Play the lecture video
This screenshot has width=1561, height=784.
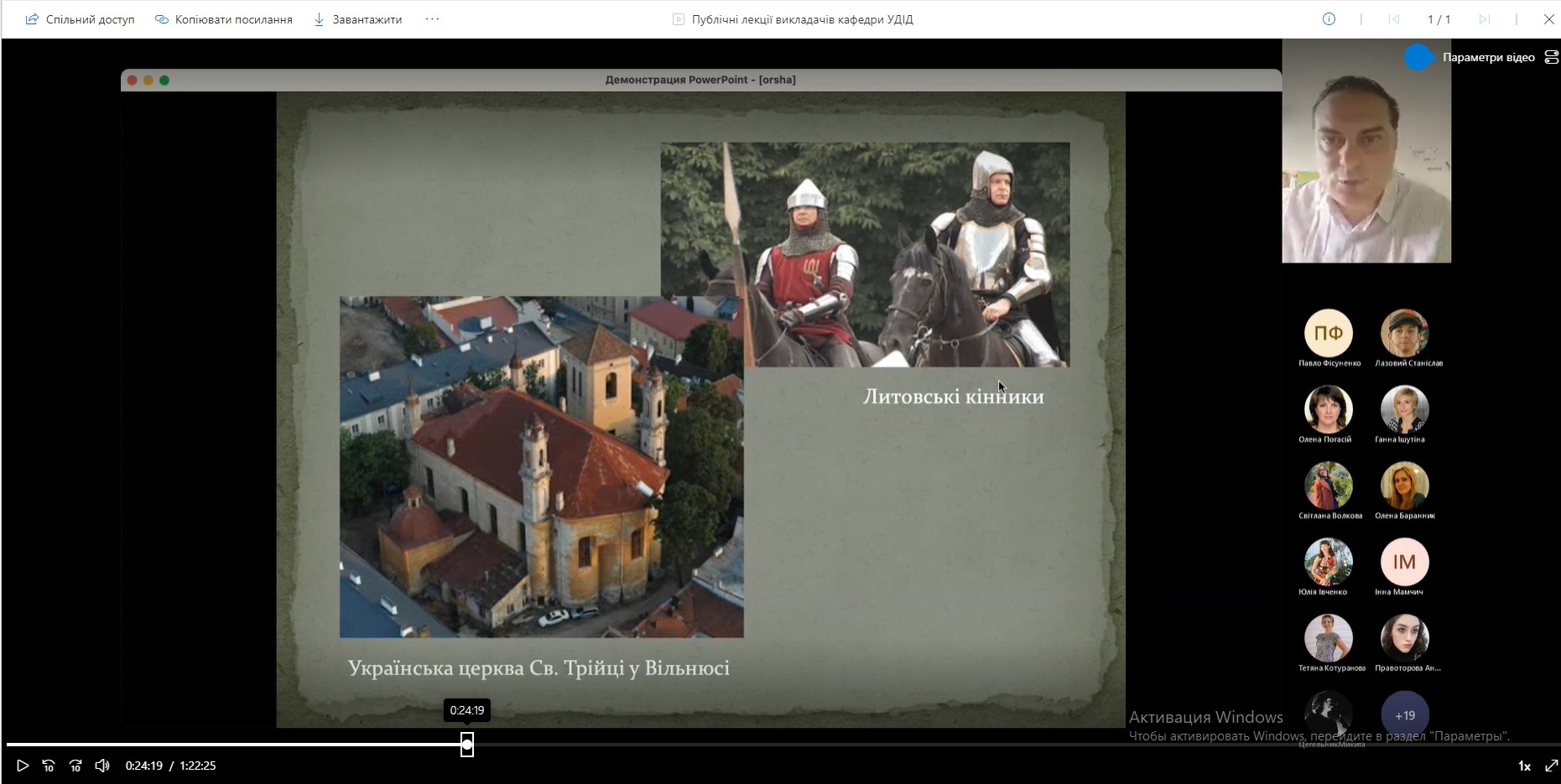(x=23, y=766)
